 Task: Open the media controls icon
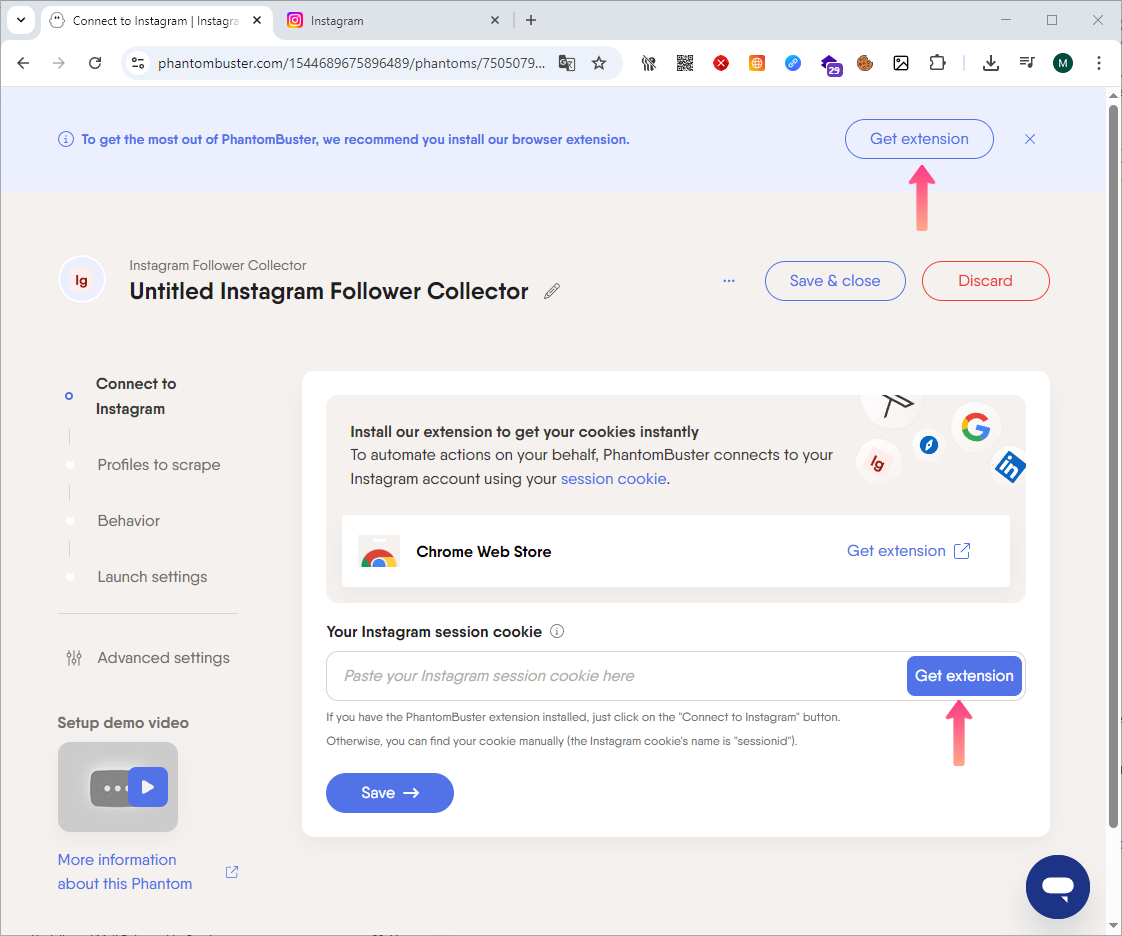[1027, 63]
